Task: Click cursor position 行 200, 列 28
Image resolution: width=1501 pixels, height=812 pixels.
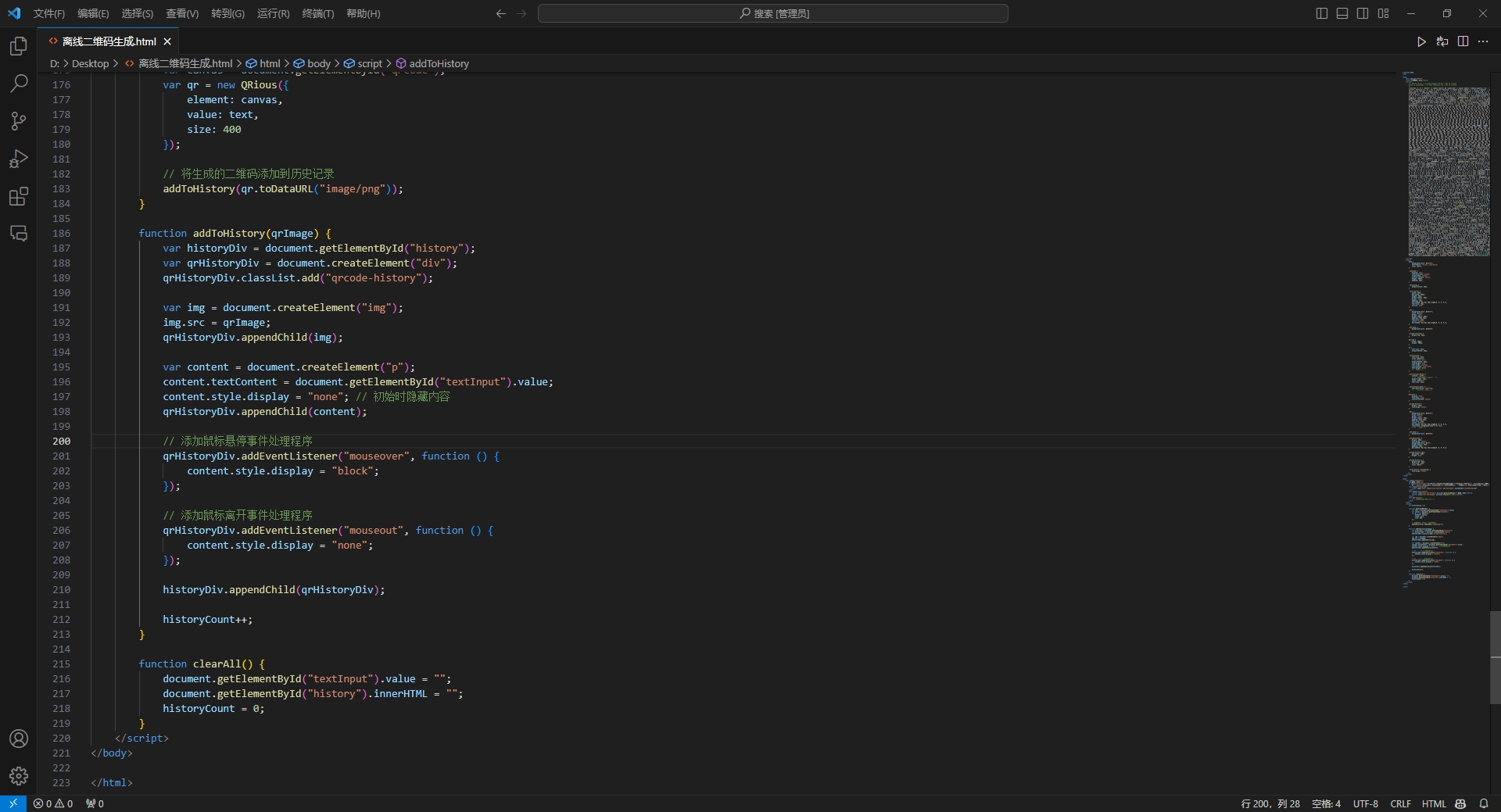Action: (1270, 803)
